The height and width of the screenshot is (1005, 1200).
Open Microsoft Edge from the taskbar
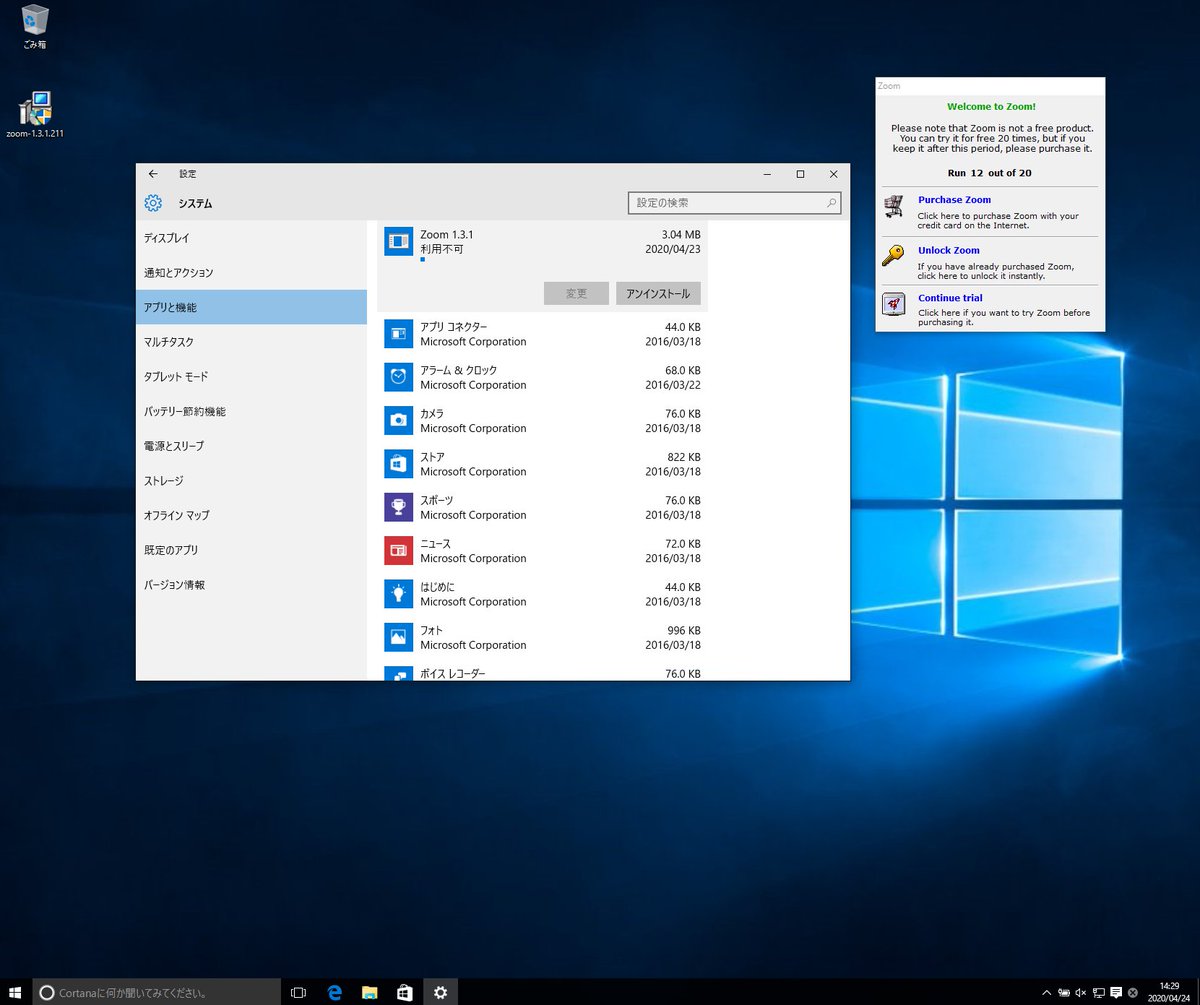pyautogui.click(x=335, y=992)
